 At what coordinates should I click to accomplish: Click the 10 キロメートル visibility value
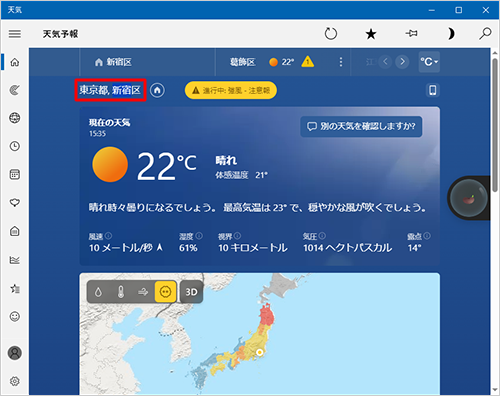253,248
